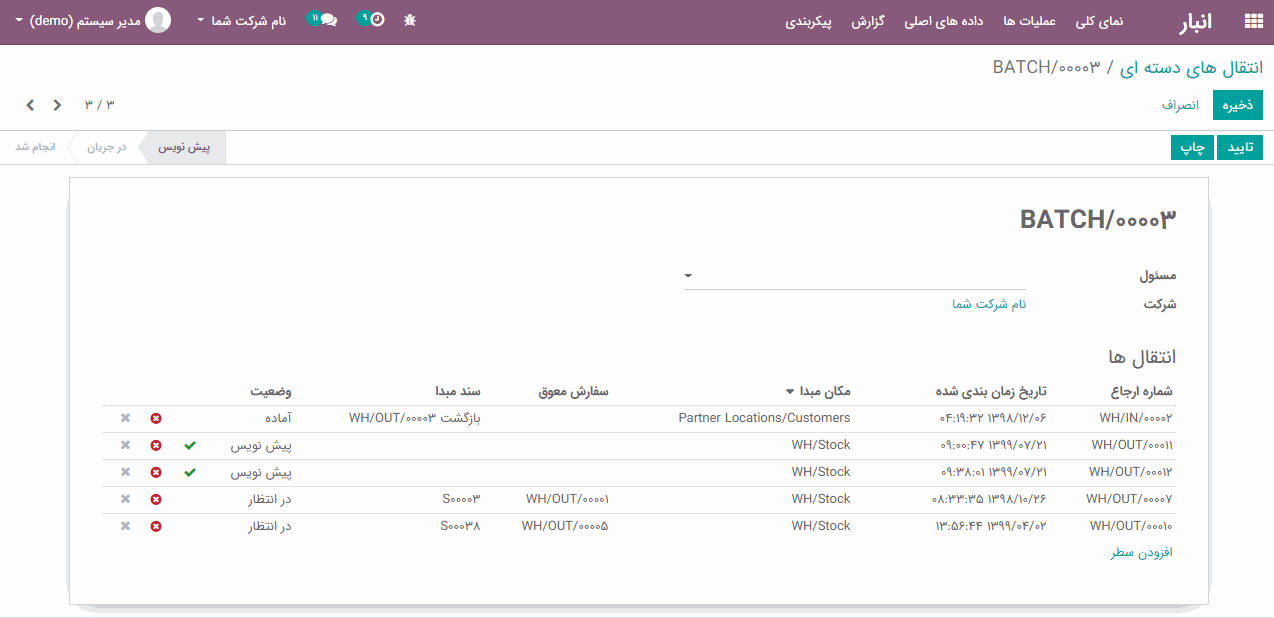Viewport: 1274px width, 618px height.
Task: Select در جریان status stage
Action: 106,147
